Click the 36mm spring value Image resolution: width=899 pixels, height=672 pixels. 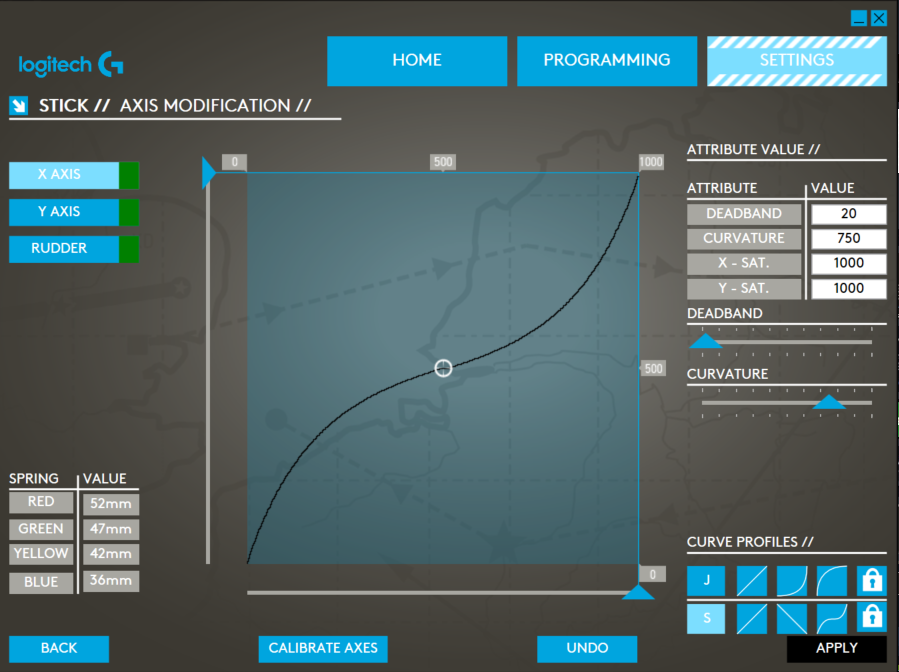point(111,581)
